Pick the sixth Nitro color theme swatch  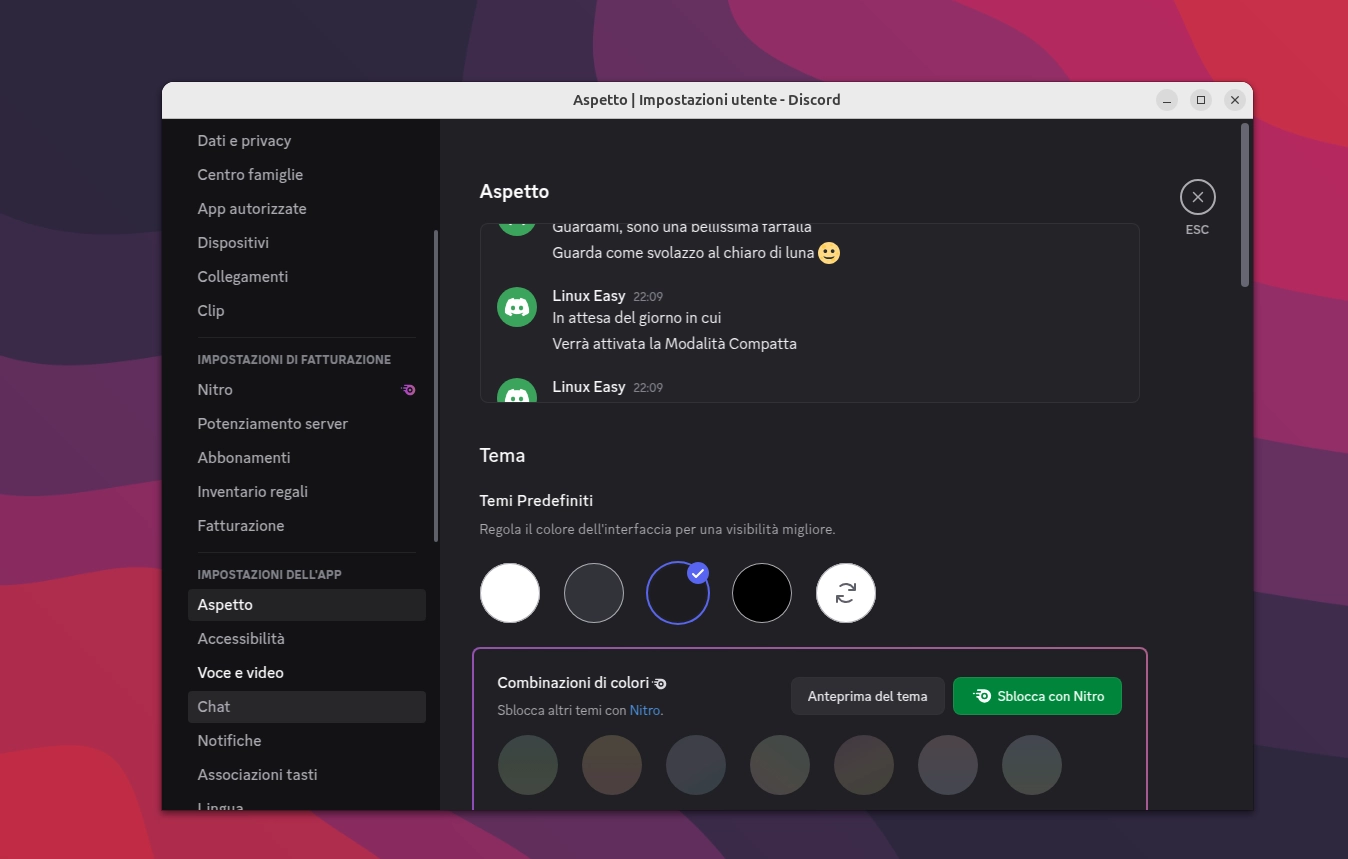(x=948, y=765)
